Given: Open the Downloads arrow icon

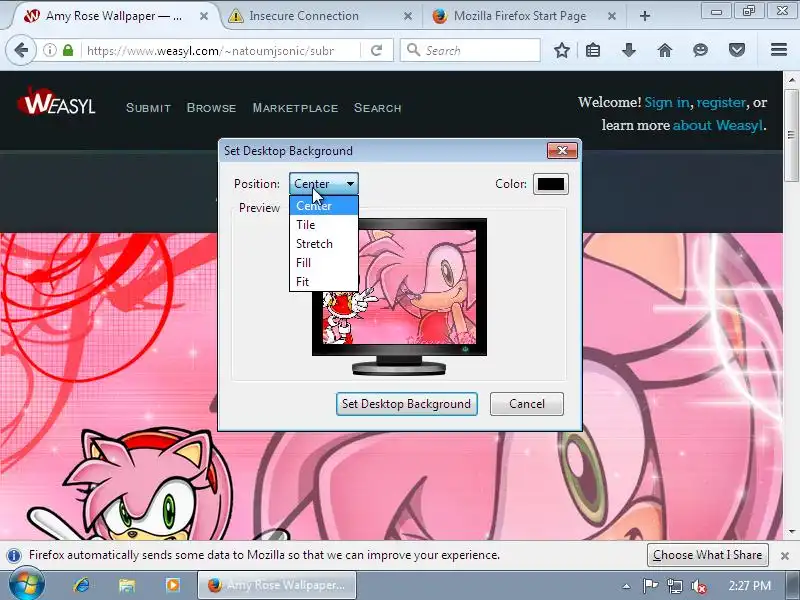Looking at the screenshot, I should point(629,50).
